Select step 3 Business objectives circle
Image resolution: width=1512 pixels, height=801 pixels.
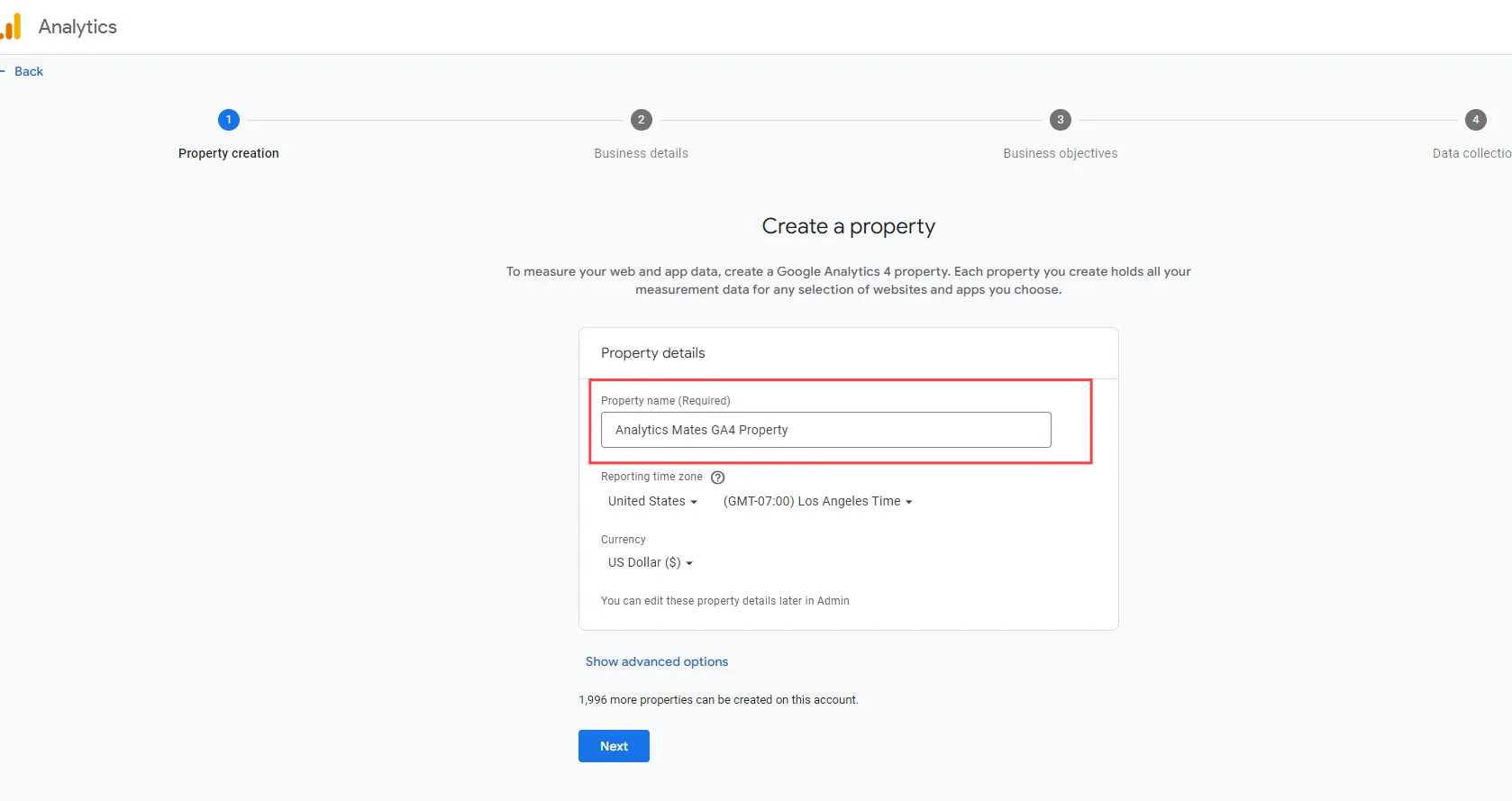1061,119
